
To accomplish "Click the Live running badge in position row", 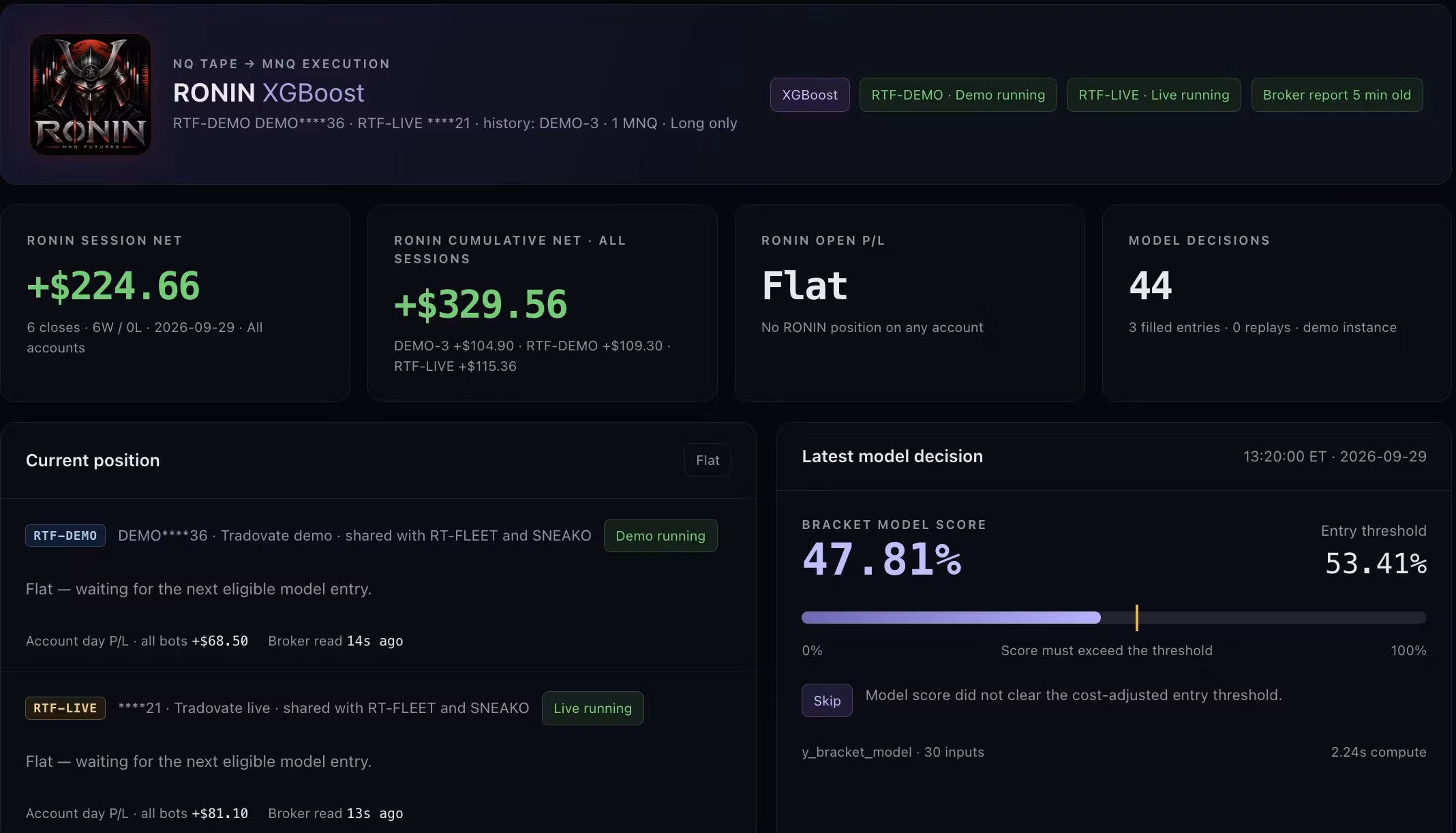I will [x=592, y=708].
